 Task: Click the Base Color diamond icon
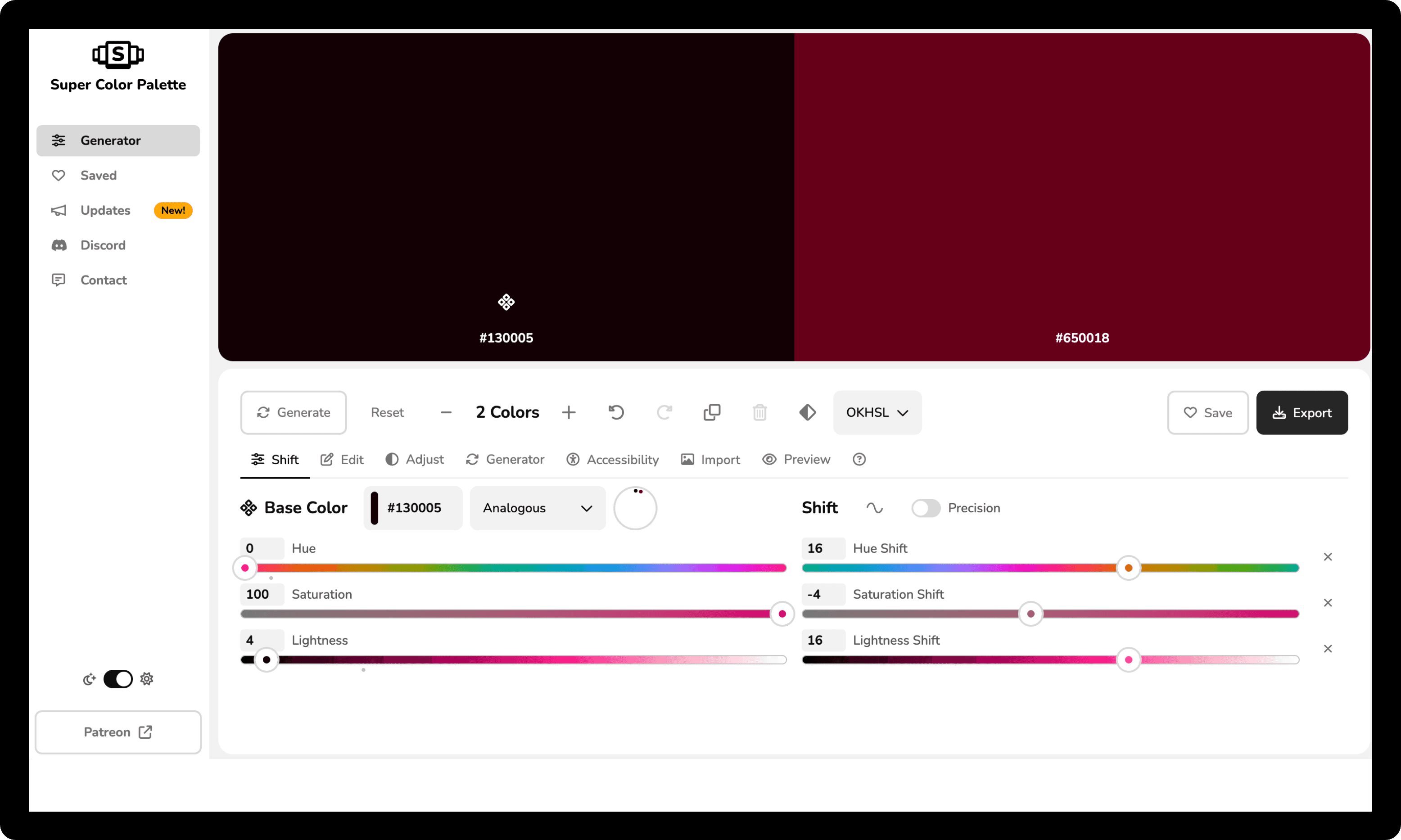click(248, 508)
